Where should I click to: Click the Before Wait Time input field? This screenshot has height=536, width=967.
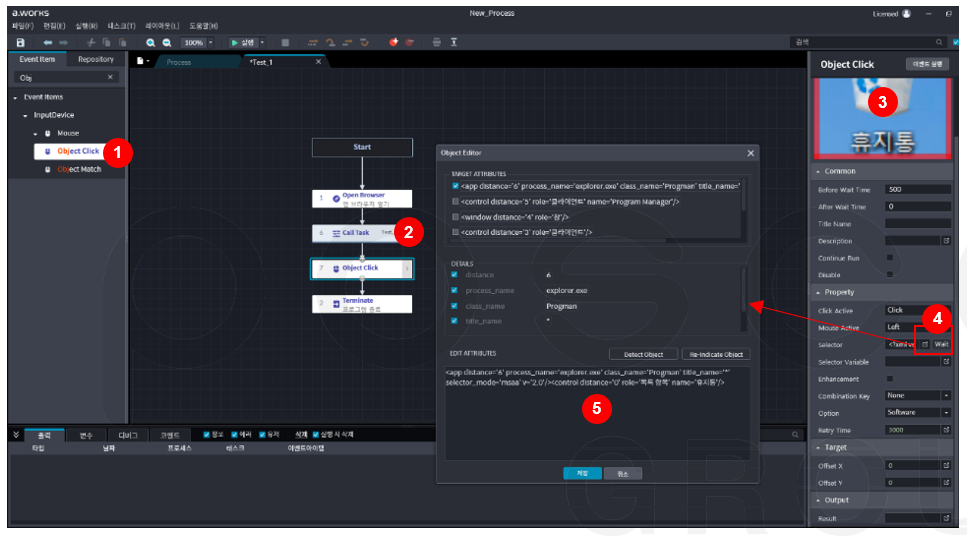point(916,189)
